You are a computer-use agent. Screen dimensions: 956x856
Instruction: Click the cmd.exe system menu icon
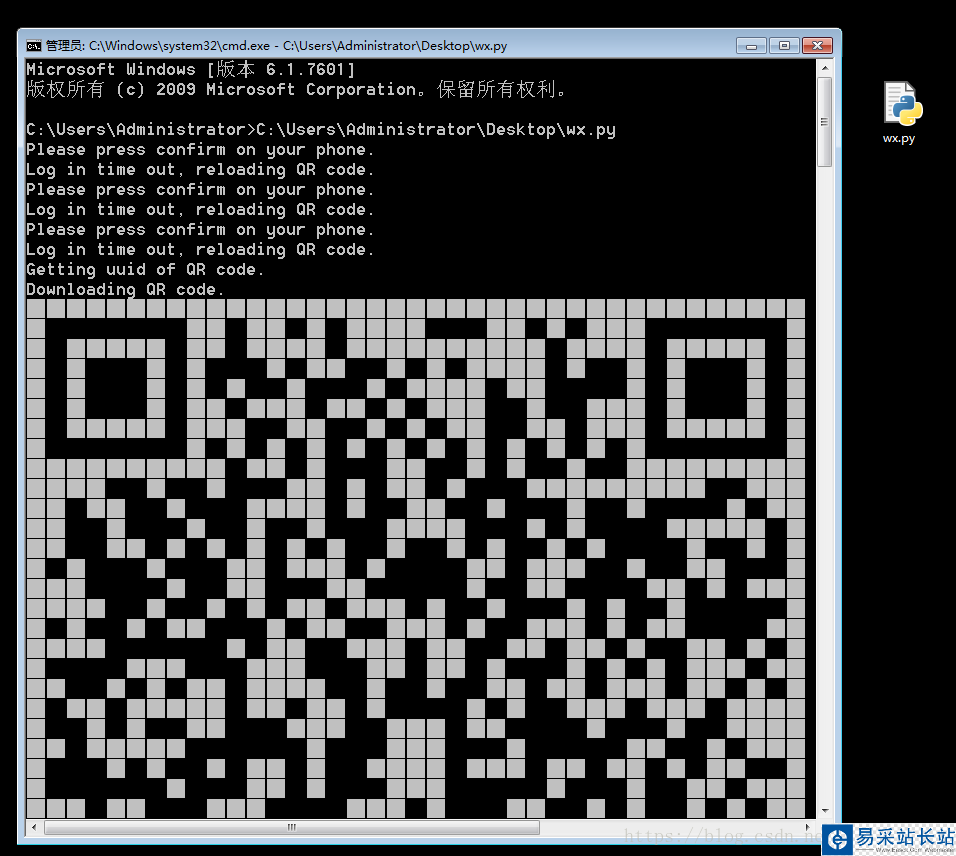[34, 46]
